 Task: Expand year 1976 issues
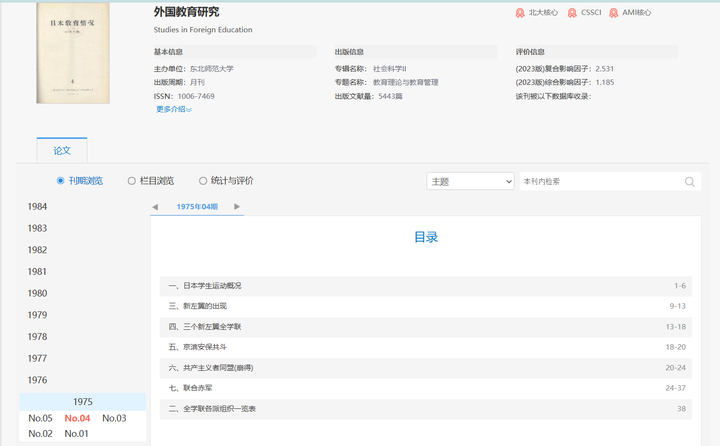tap(37, 380)
